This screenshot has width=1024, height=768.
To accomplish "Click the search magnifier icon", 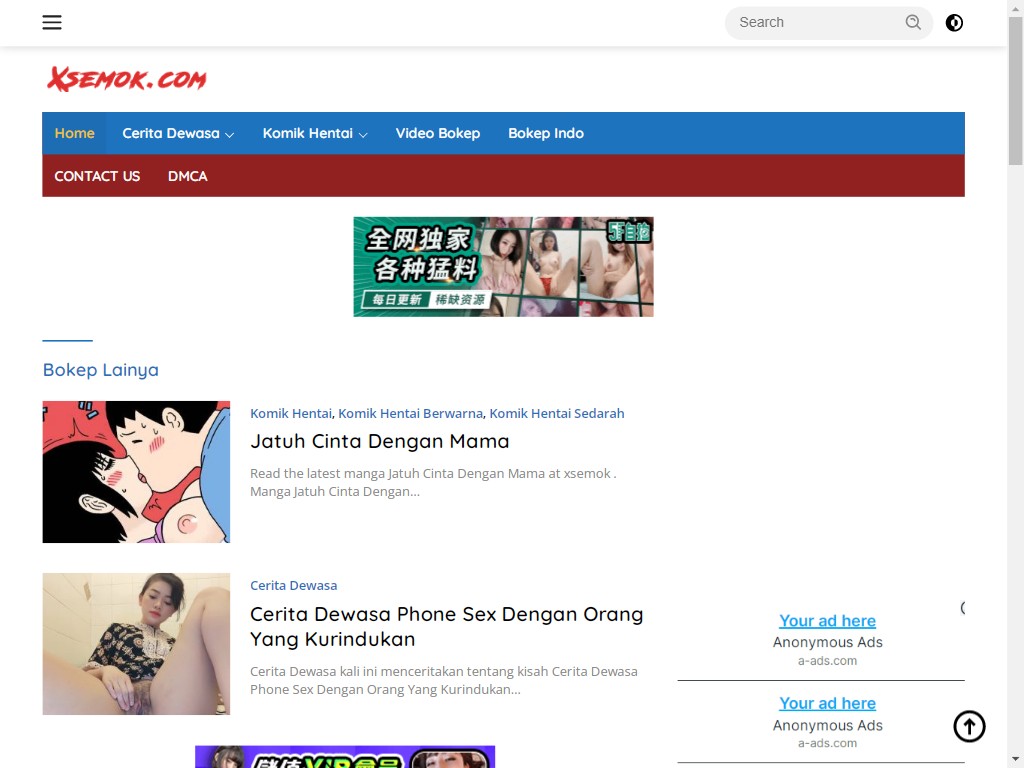I will (x=913, y=22).
